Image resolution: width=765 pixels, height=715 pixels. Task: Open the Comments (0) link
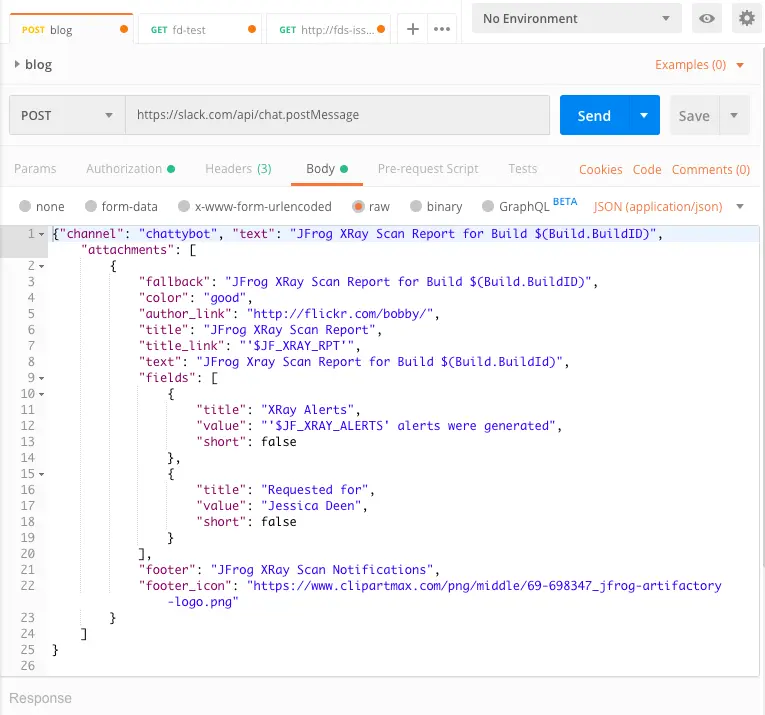pos(711,170)
